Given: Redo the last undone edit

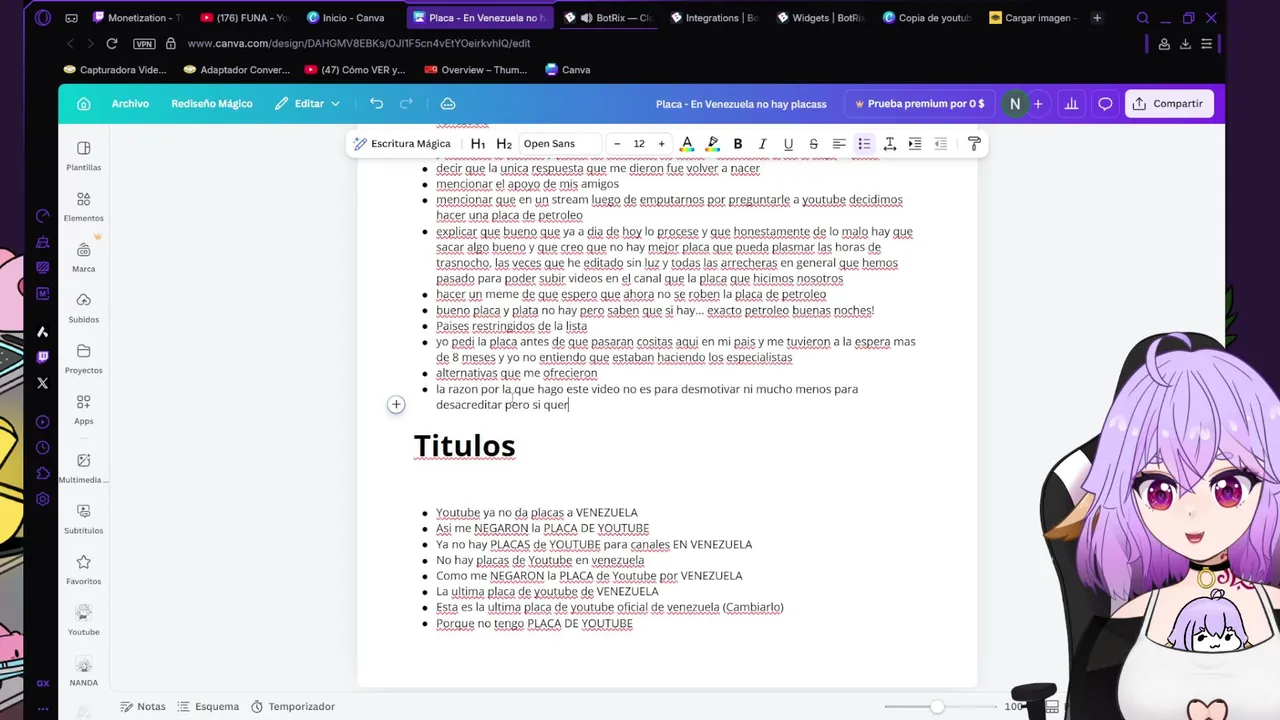Looking at the screenshot, I should 406,104.
